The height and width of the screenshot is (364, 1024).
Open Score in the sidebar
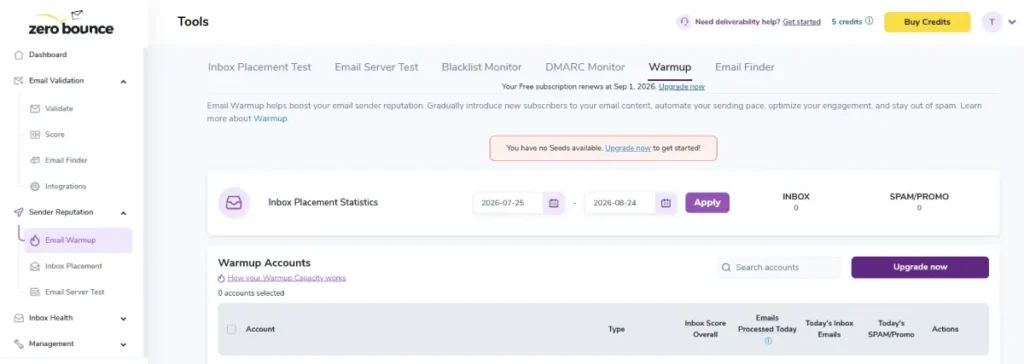point(55,135)
